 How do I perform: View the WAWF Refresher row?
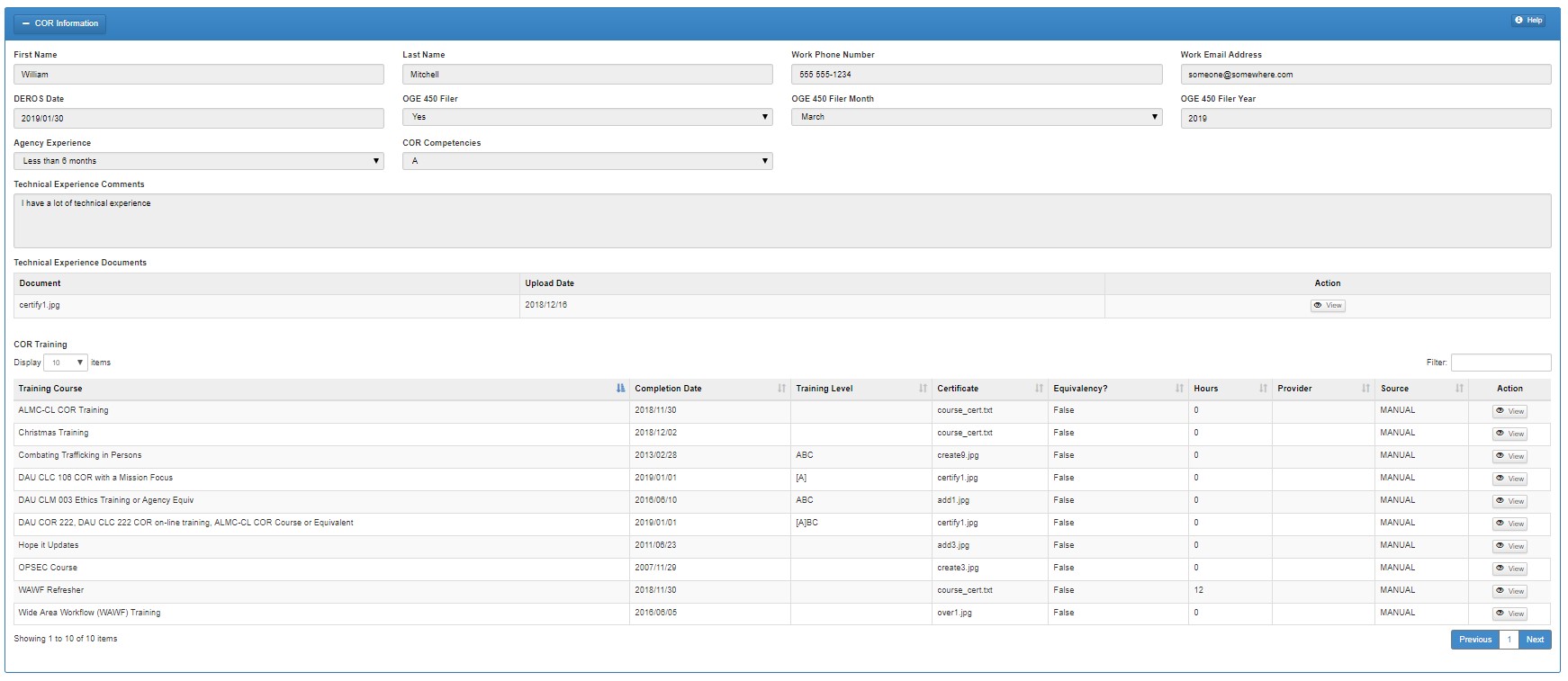click(x=1509, y=591)
